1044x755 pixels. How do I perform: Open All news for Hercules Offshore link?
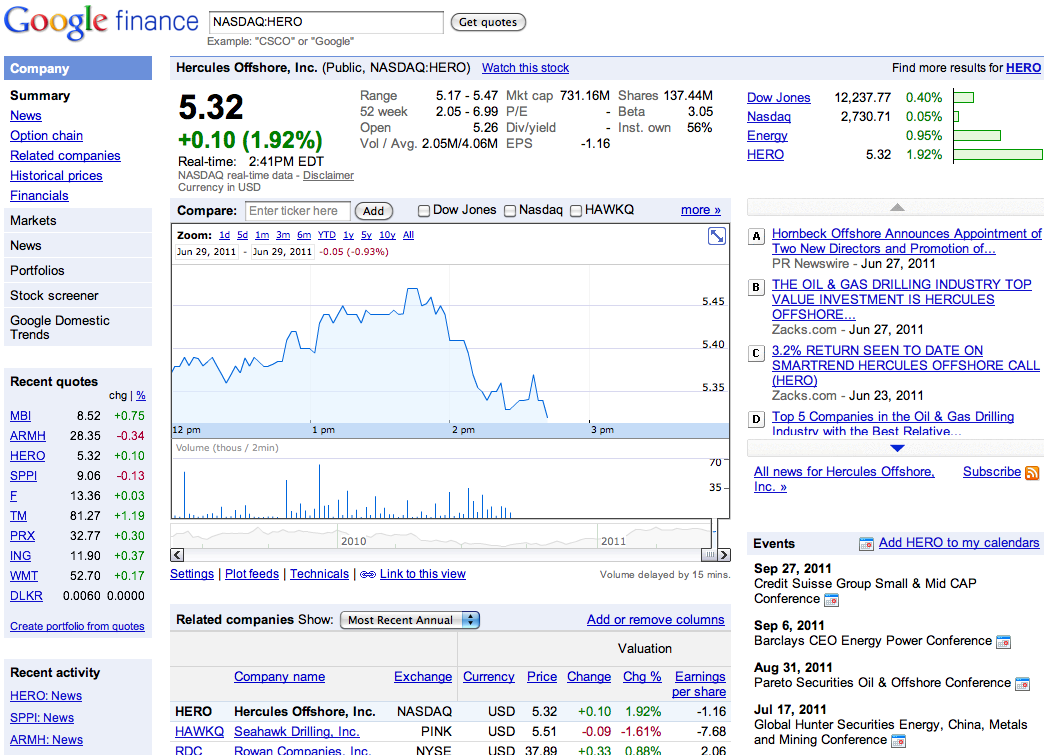844,479
